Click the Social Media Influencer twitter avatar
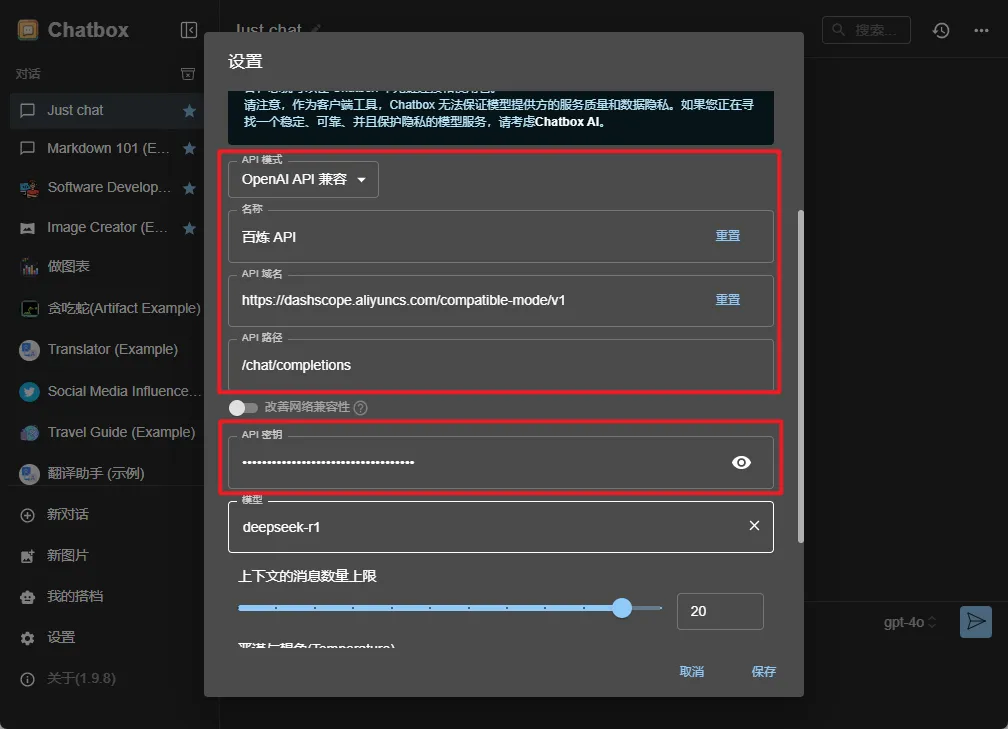The width and height of the screenshot is (1008, 729). 29,392
